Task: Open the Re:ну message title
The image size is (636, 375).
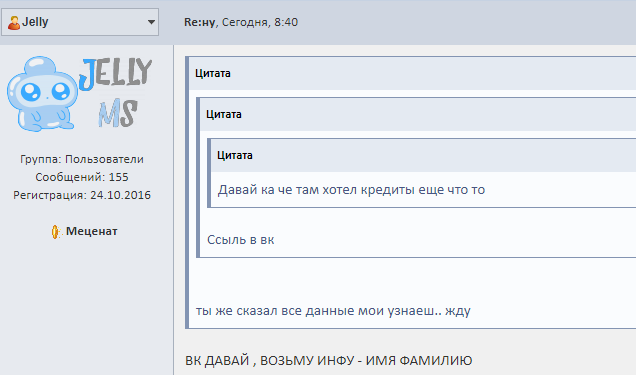Action: pos(199,22)
